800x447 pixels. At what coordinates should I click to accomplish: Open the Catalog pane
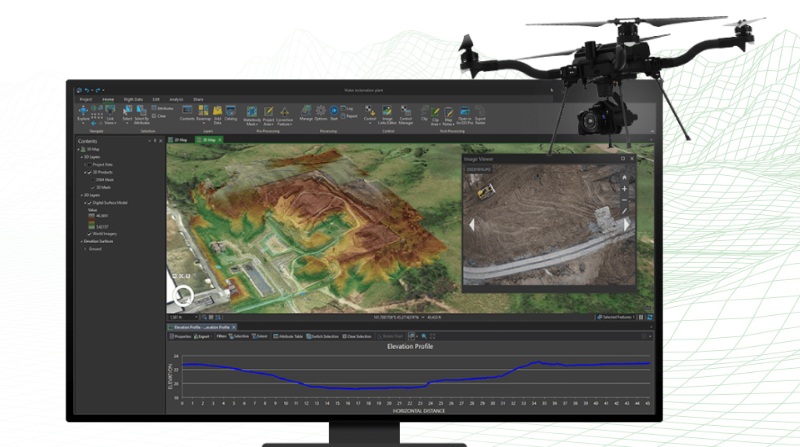[231, 113]
